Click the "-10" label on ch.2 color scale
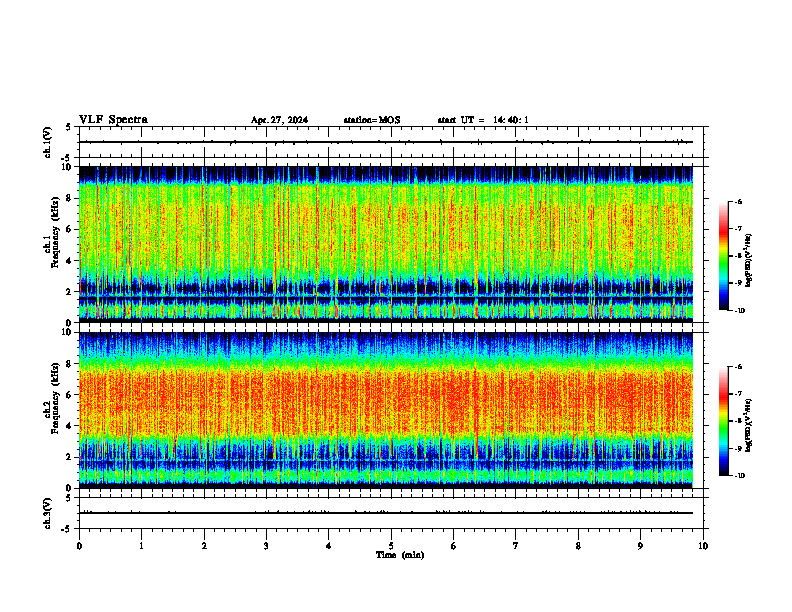This screenshot has width=792, height=612. [x=739, y=476]
